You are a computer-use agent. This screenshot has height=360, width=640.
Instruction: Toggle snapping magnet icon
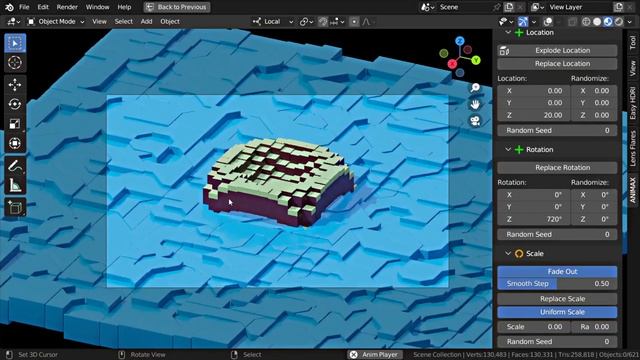click(323, 22)
